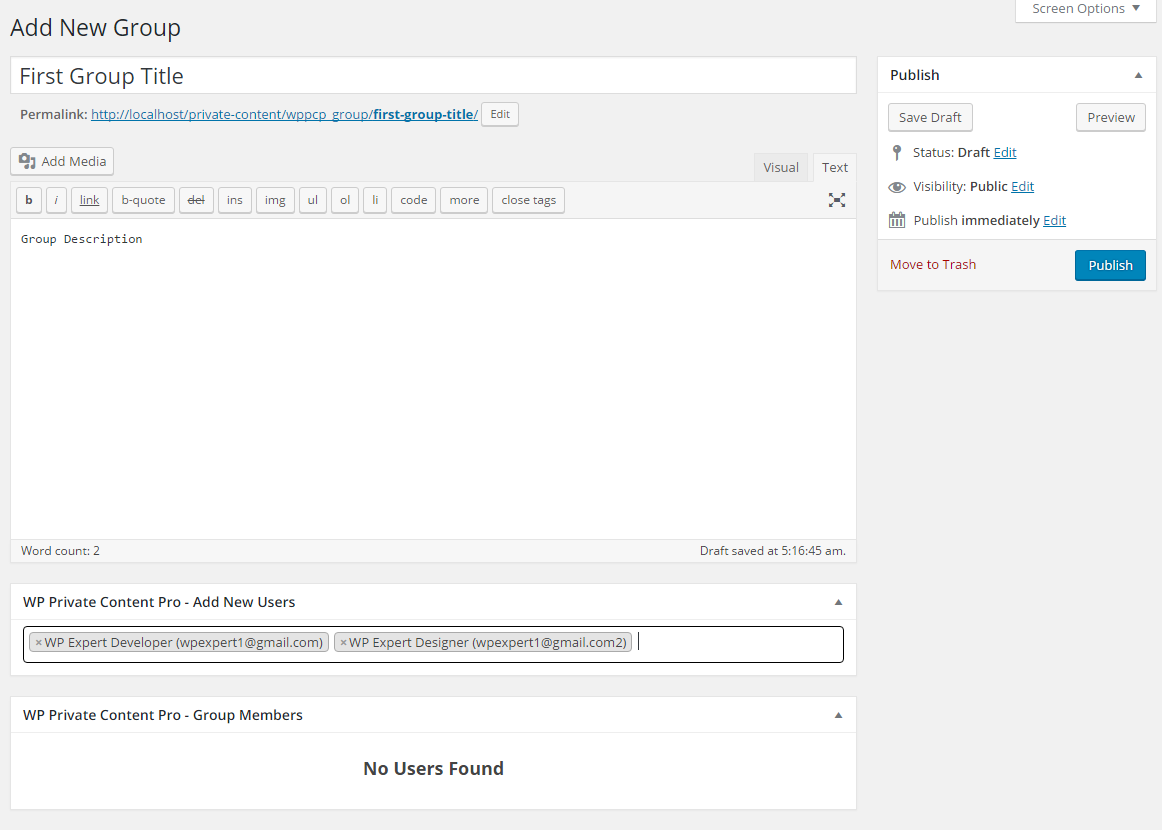The image size is (1162, 830).
Task: Collapse the Publish panel
Action: pyautogui.click(x=1138, y=75)
